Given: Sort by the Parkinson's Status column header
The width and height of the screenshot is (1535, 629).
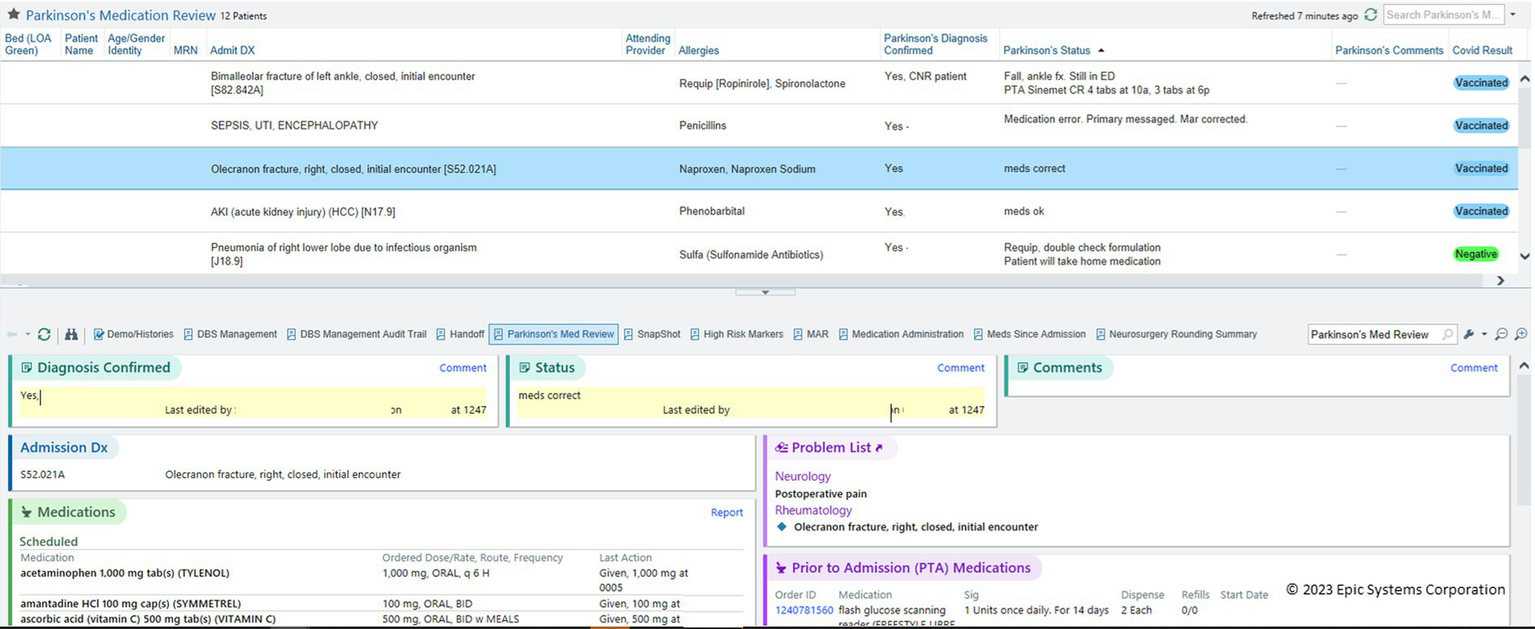Looking at the screenshot, I should 1048,50.
